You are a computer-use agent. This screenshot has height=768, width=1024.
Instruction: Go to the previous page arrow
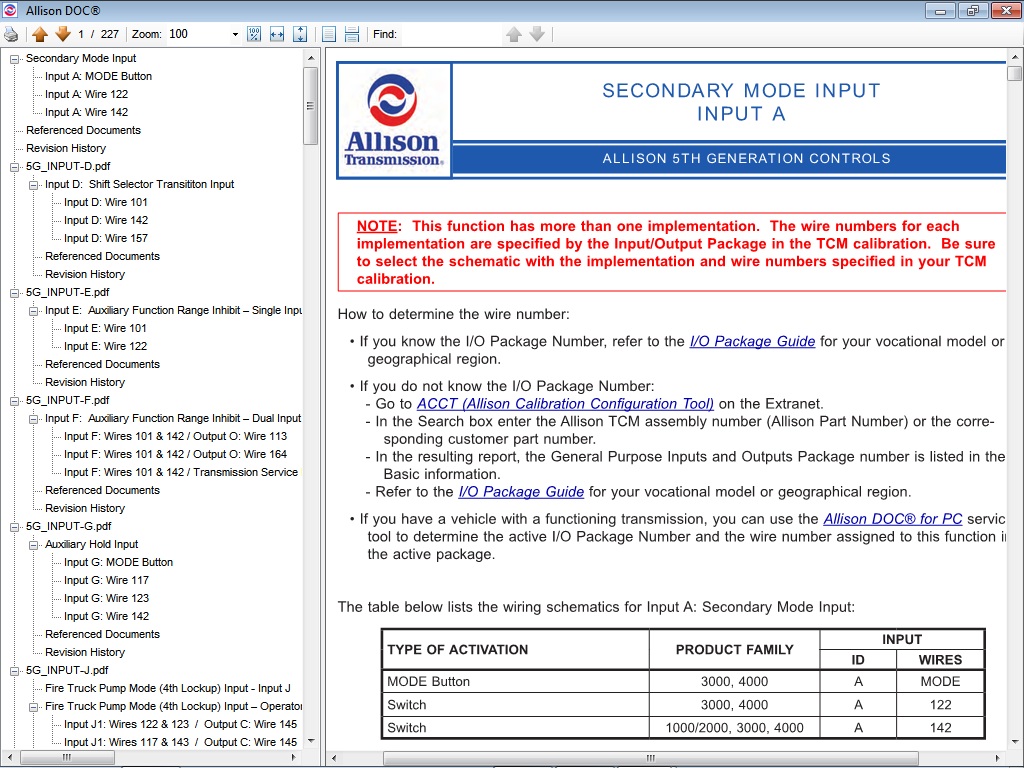[x=39, y=33]
